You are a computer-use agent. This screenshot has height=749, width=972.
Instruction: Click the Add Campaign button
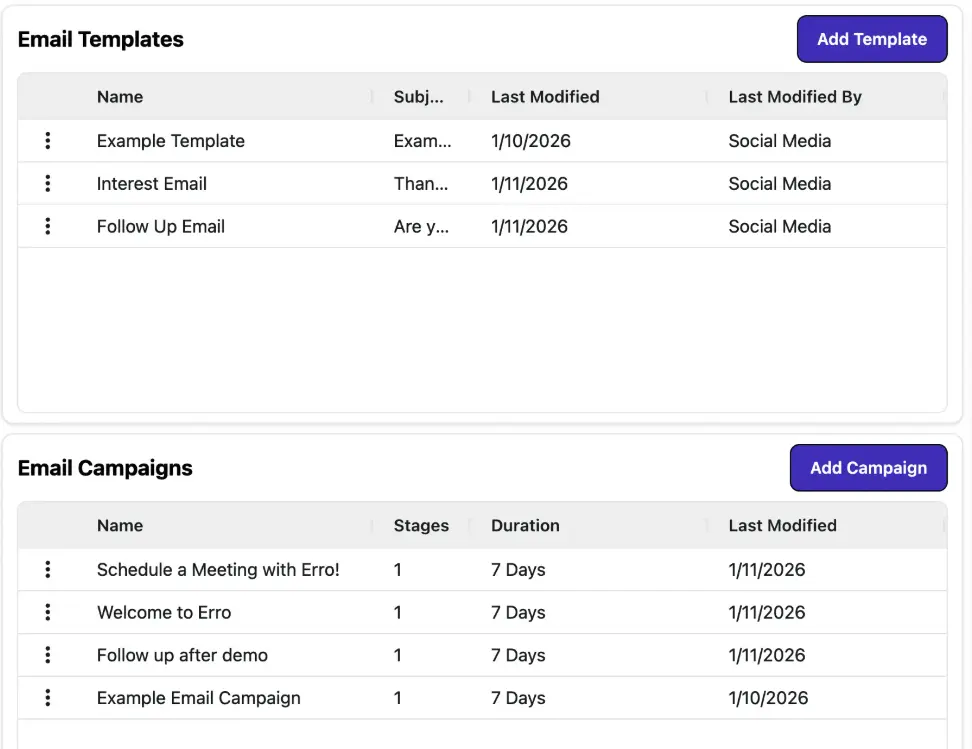[x=868, y=467]
